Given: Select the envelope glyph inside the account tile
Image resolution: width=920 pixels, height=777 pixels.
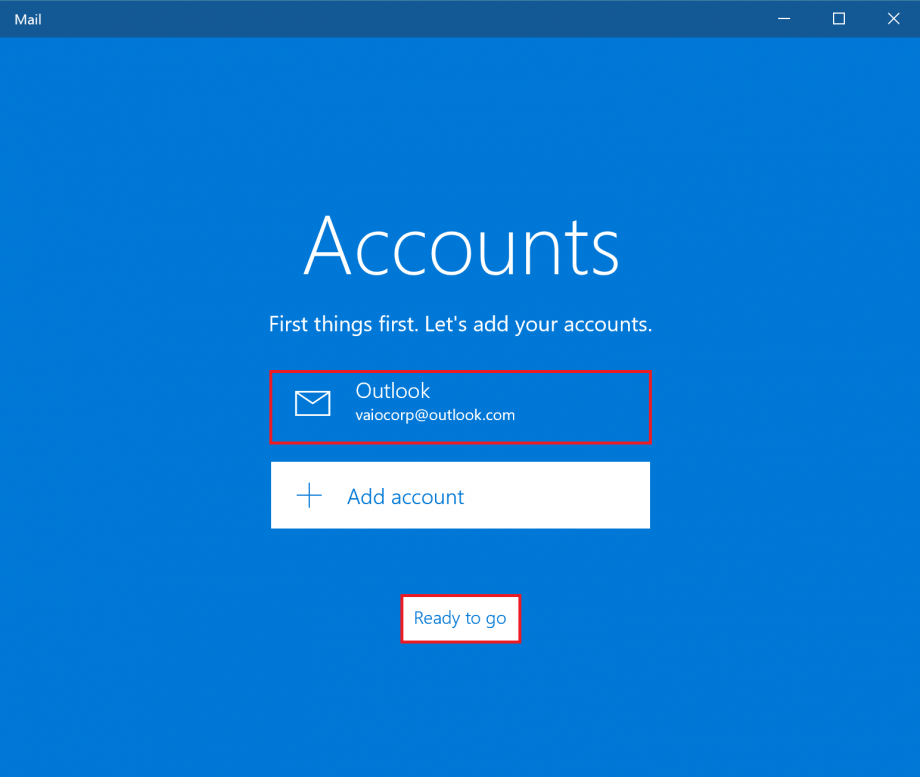Looking at the screenshot, I should click(313, 404).
